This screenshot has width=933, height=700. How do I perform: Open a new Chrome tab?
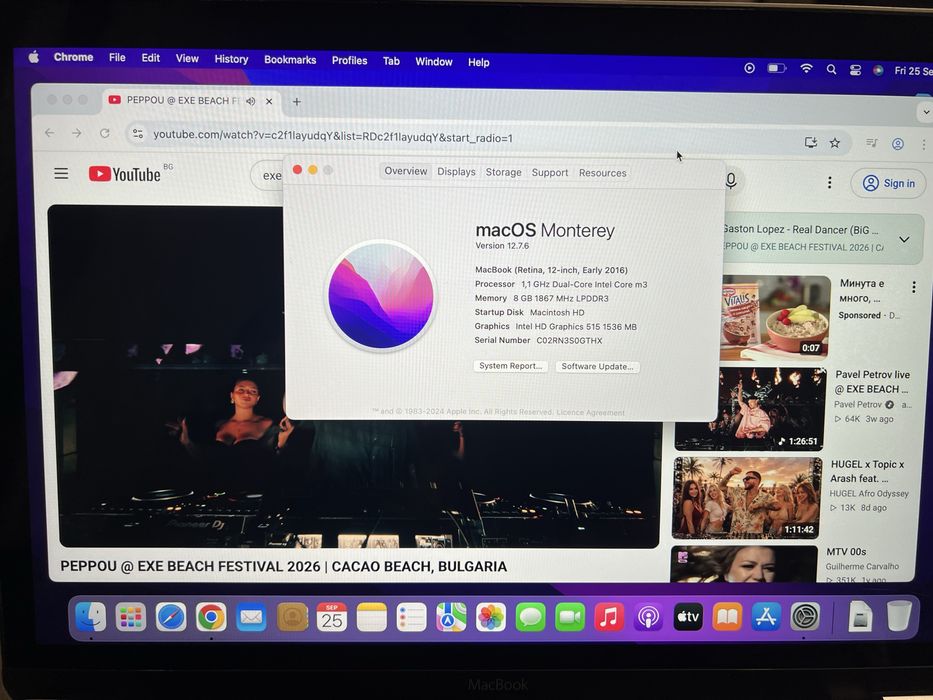(296, 102)
